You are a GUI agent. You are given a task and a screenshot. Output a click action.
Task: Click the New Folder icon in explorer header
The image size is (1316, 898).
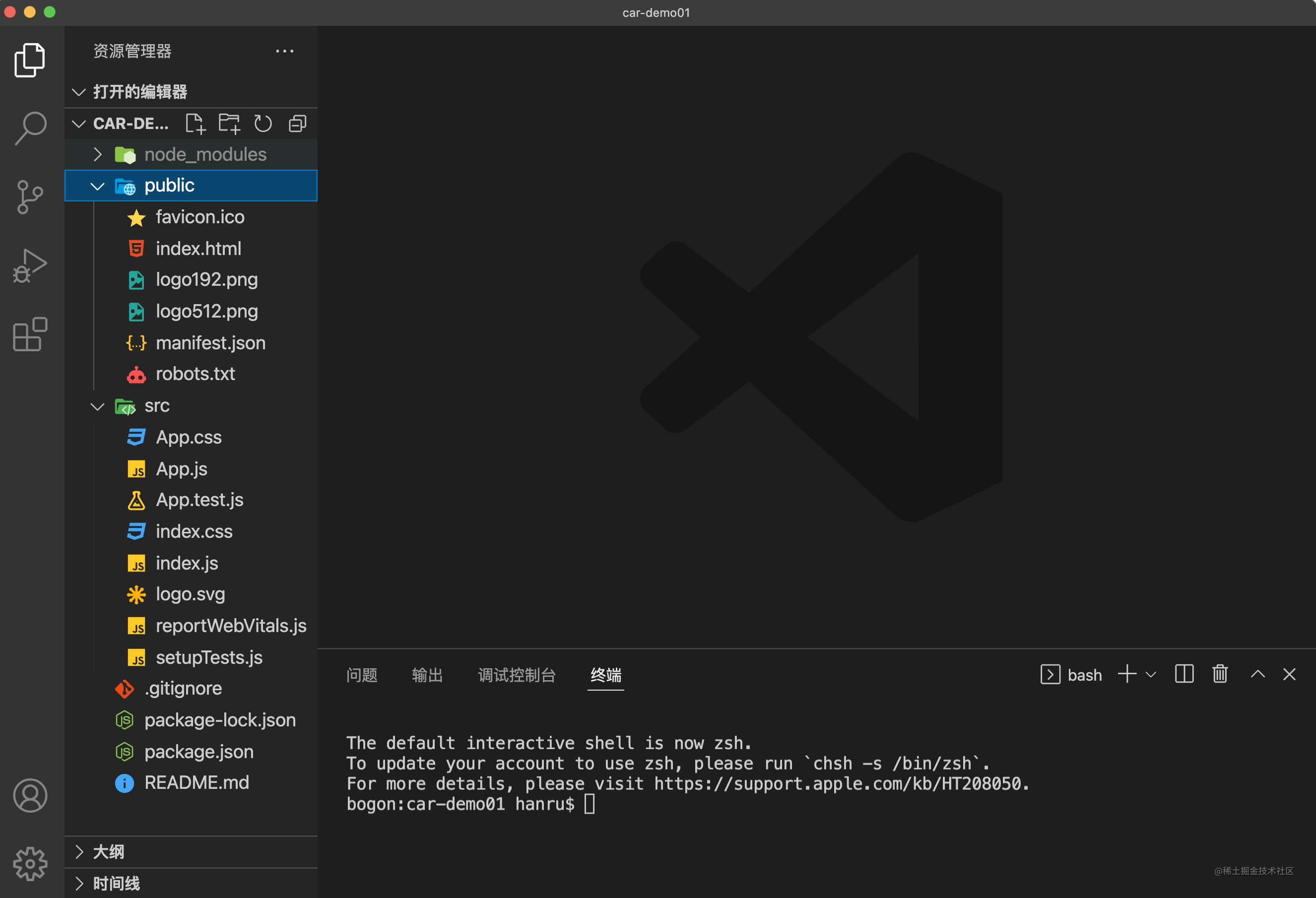(x=229, y=124)
